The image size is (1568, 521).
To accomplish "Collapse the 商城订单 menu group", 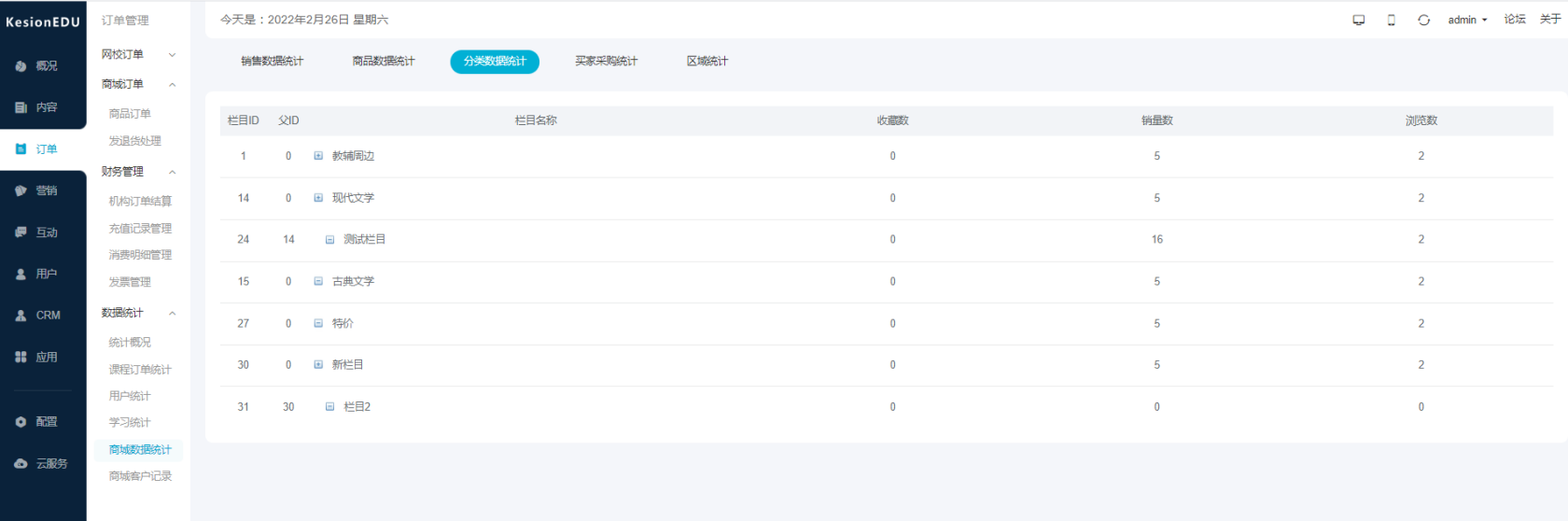I will [172, 85].
